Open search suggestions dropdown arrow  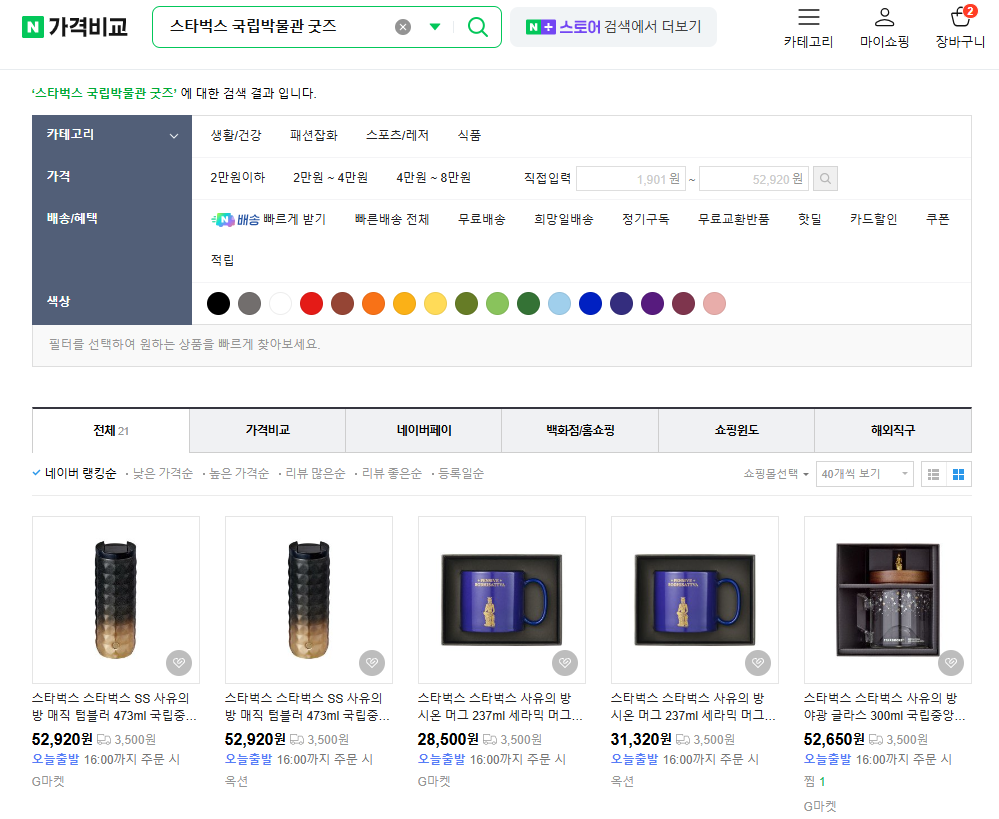(x=435, y=27)
